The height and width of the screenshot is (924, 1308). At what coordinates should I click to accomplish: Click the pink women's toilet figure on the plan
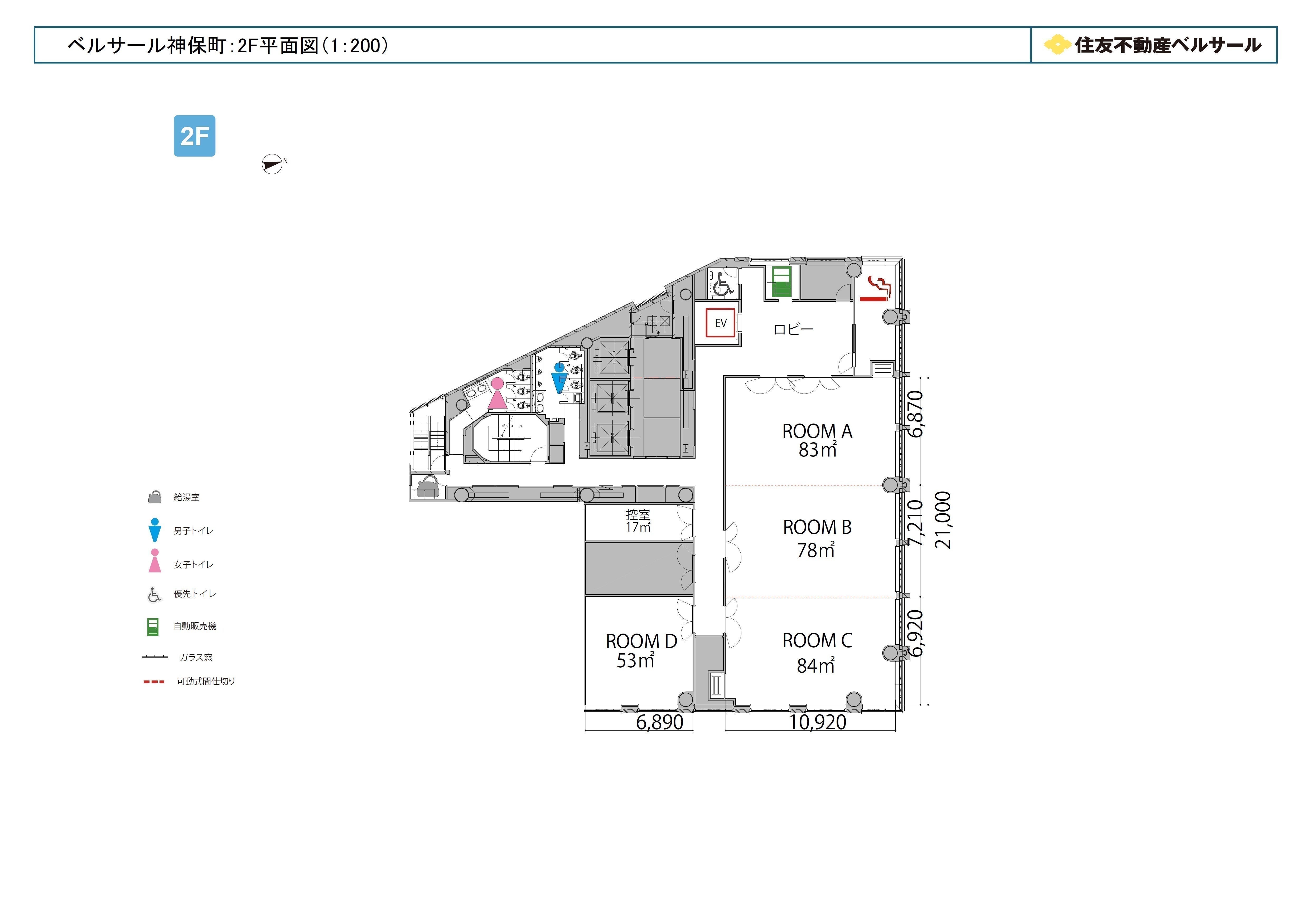(497, 393)
